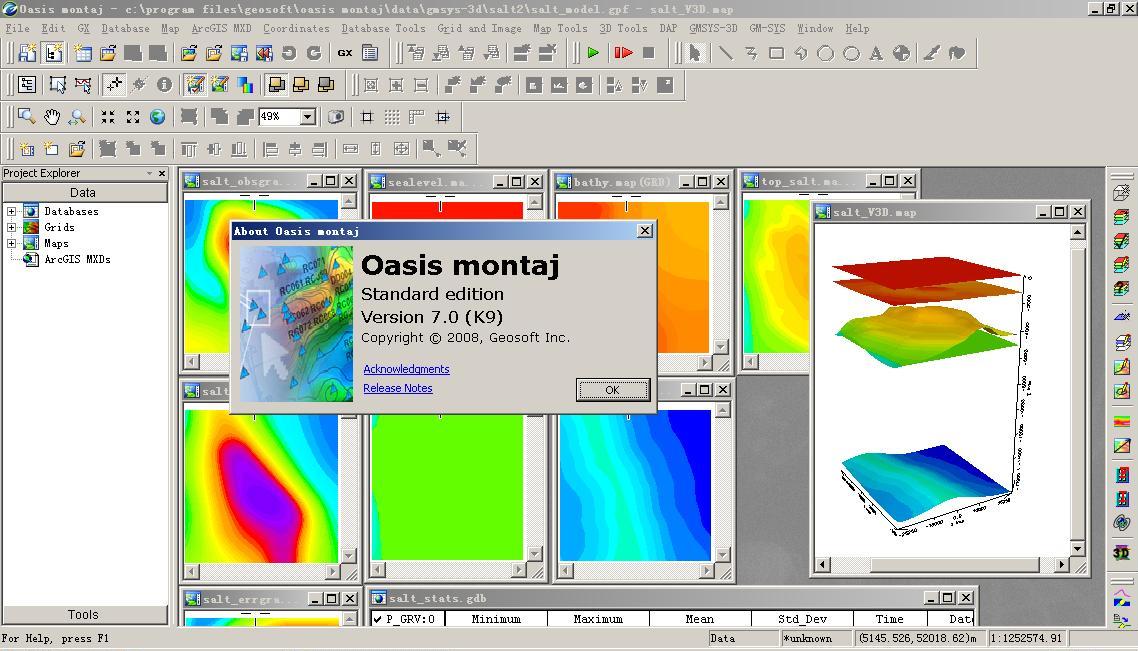The width and height of the screenshot is (1138, 651).
Task: Select the ArcGIS MXDs tree item
Action: click(x=77, y=259)
